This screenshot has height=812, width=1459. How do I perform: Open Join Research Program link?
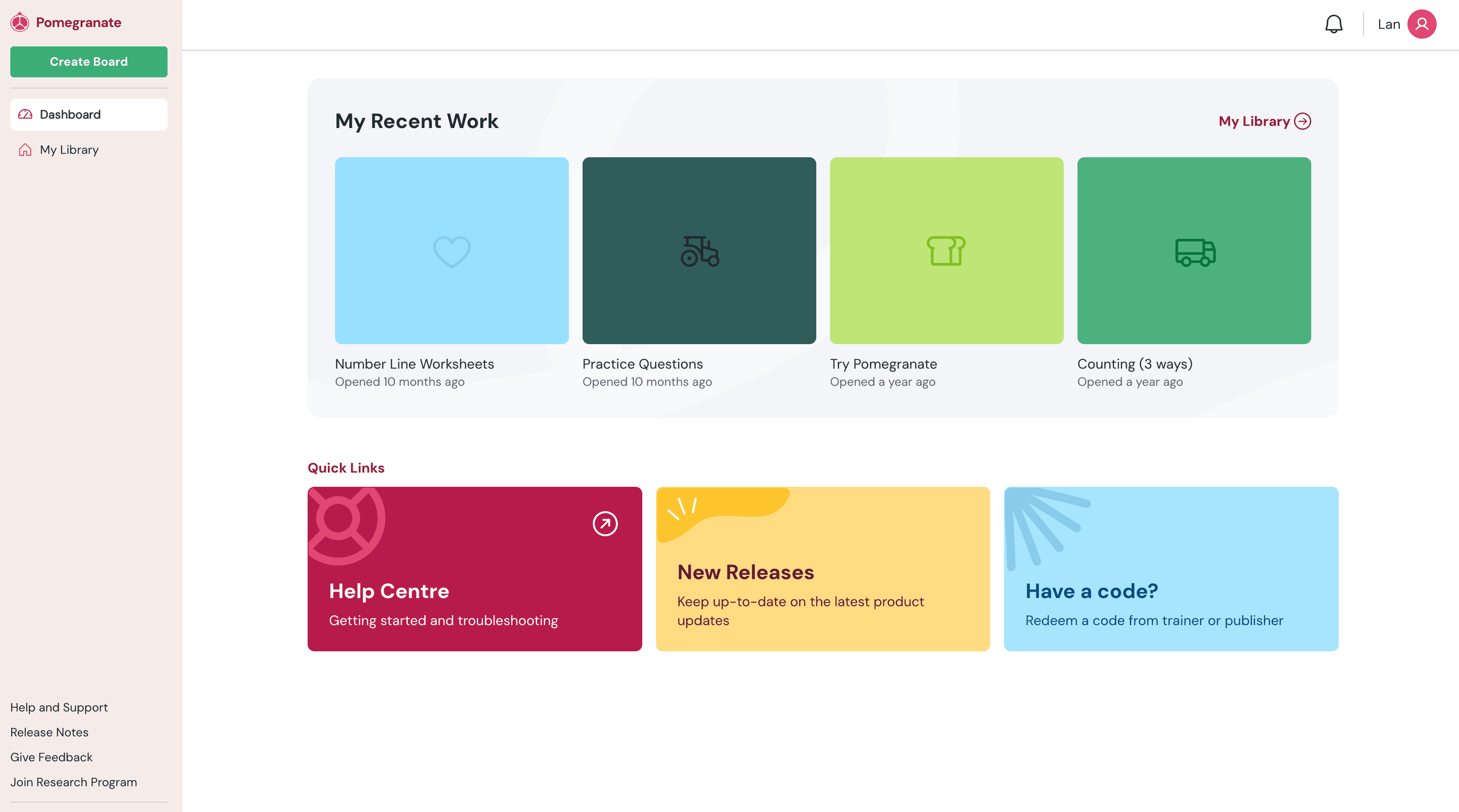[x=73, y=782]
